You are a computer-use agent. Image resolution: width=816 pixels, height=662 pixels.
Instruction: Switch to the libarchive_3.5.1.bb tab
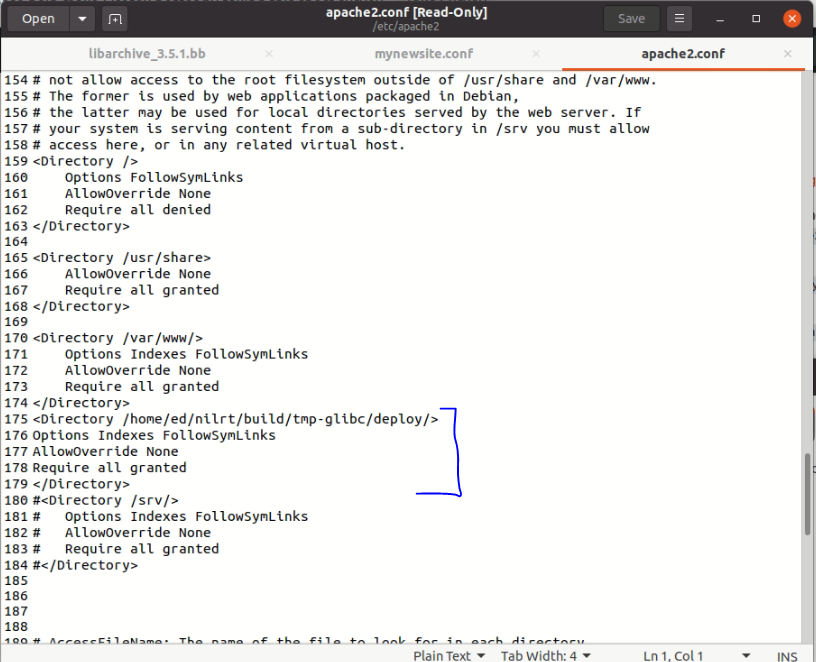[147, 54]
